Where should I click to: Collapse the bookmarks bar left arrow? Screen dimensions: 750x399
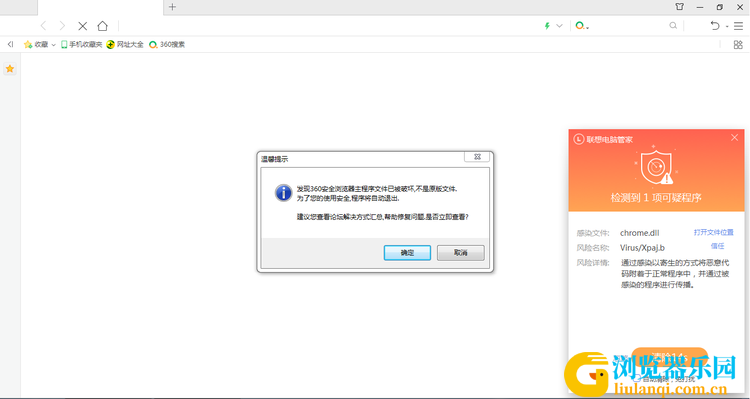(x=11, y=44)
